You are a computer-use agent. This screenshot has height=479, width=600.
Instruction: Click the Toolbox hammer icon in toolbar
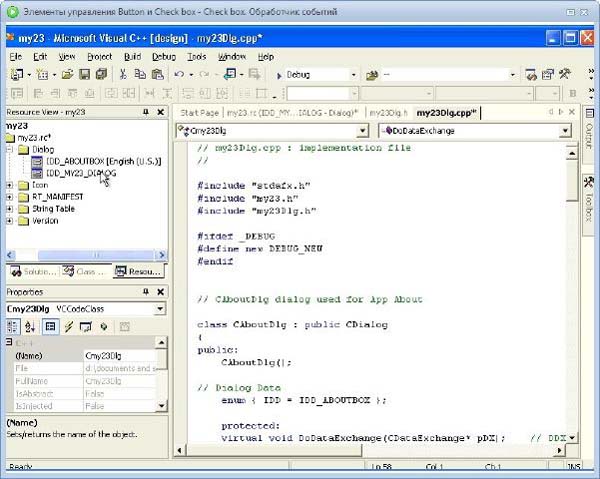tap(565, 75)
